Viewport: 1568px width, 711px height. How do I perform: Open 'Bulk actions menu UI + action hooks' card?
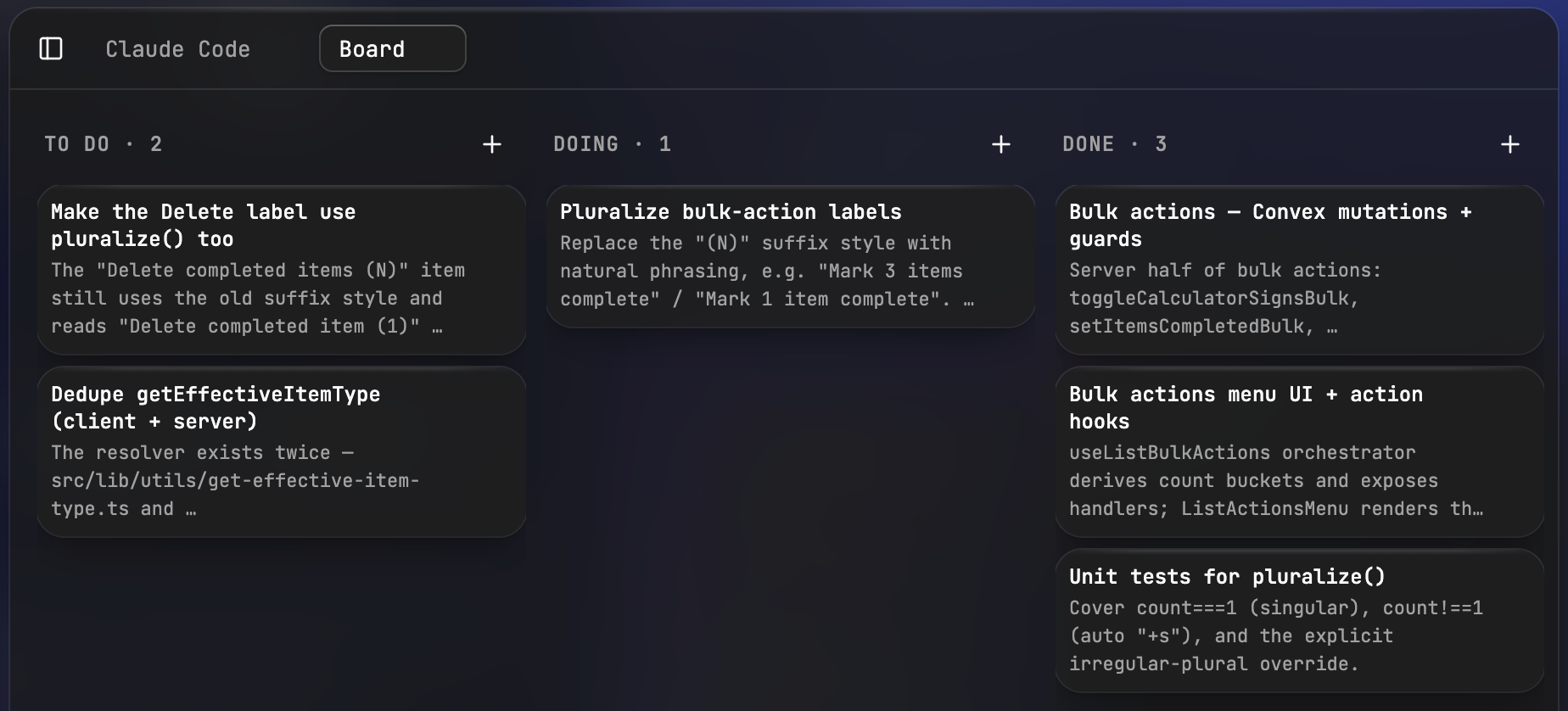1300,452
